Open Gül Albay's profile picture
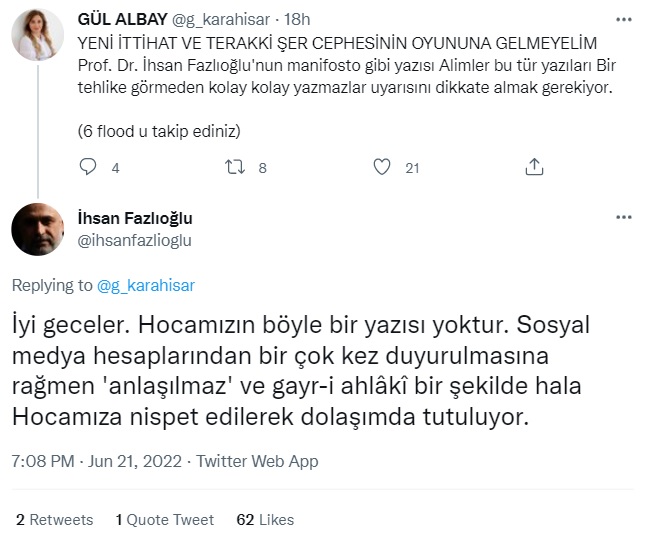650x542 pixels. [38, 37]
